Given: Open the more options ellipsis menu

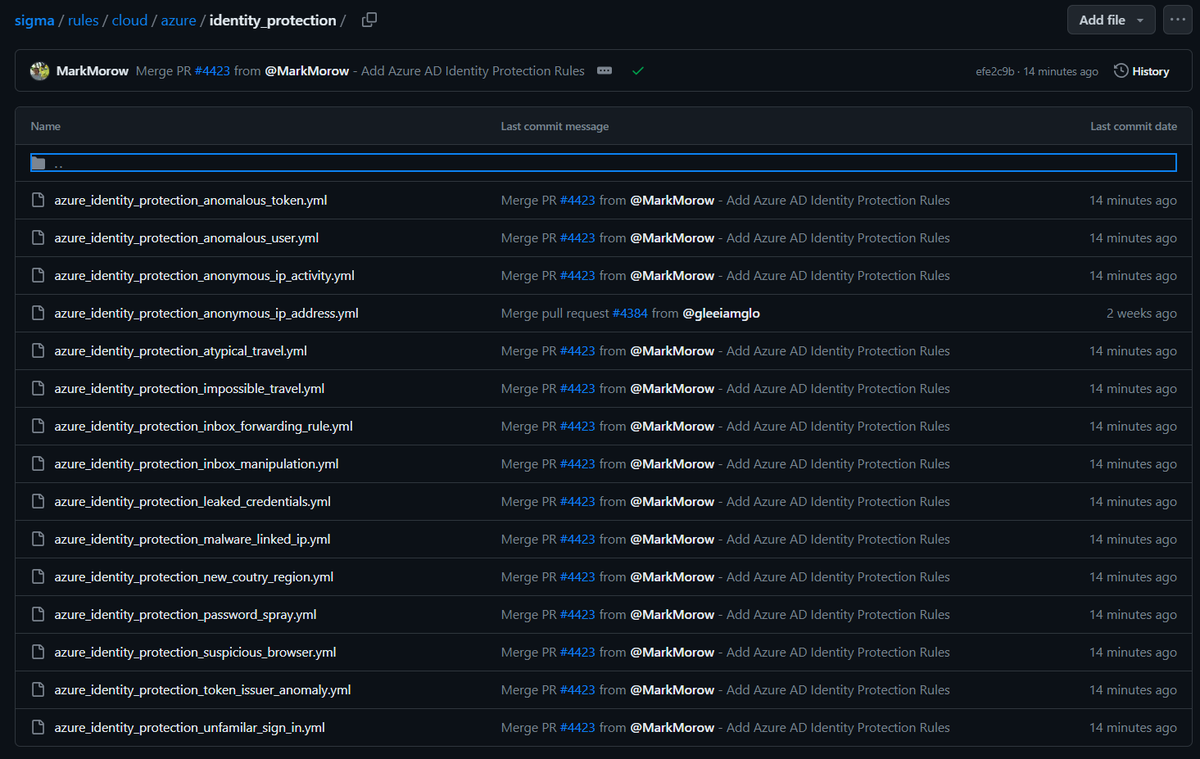Looking at the screenshot, I should pyautogui.click(x=1177, y=20).
